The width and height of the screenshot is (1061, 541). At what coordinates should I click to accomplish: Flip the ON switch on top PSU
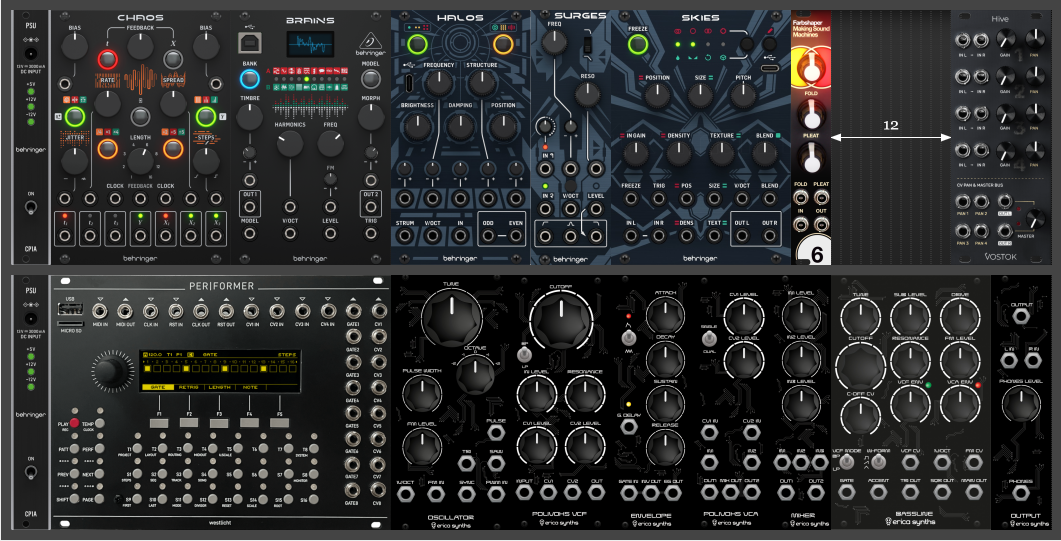30,208
